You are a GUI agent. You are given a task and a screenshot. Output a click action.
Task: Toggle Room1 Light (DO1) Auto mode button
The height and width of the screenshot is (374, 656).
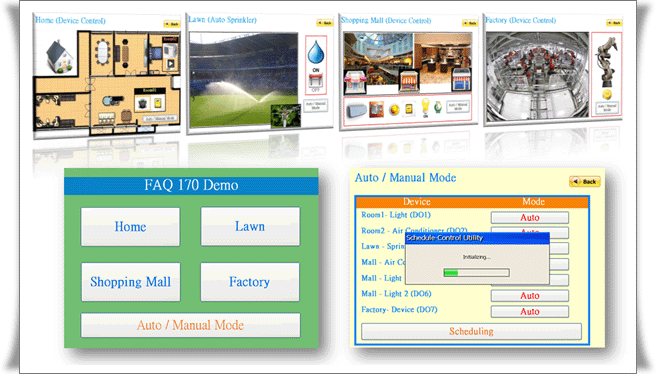click(x=530, y=218)
